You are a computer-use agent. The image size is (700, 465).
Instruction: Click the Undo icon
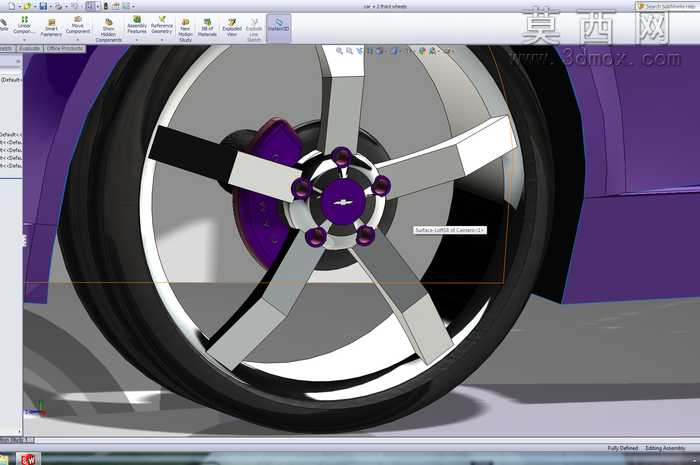pyautogui.click(x=75, y=6)
